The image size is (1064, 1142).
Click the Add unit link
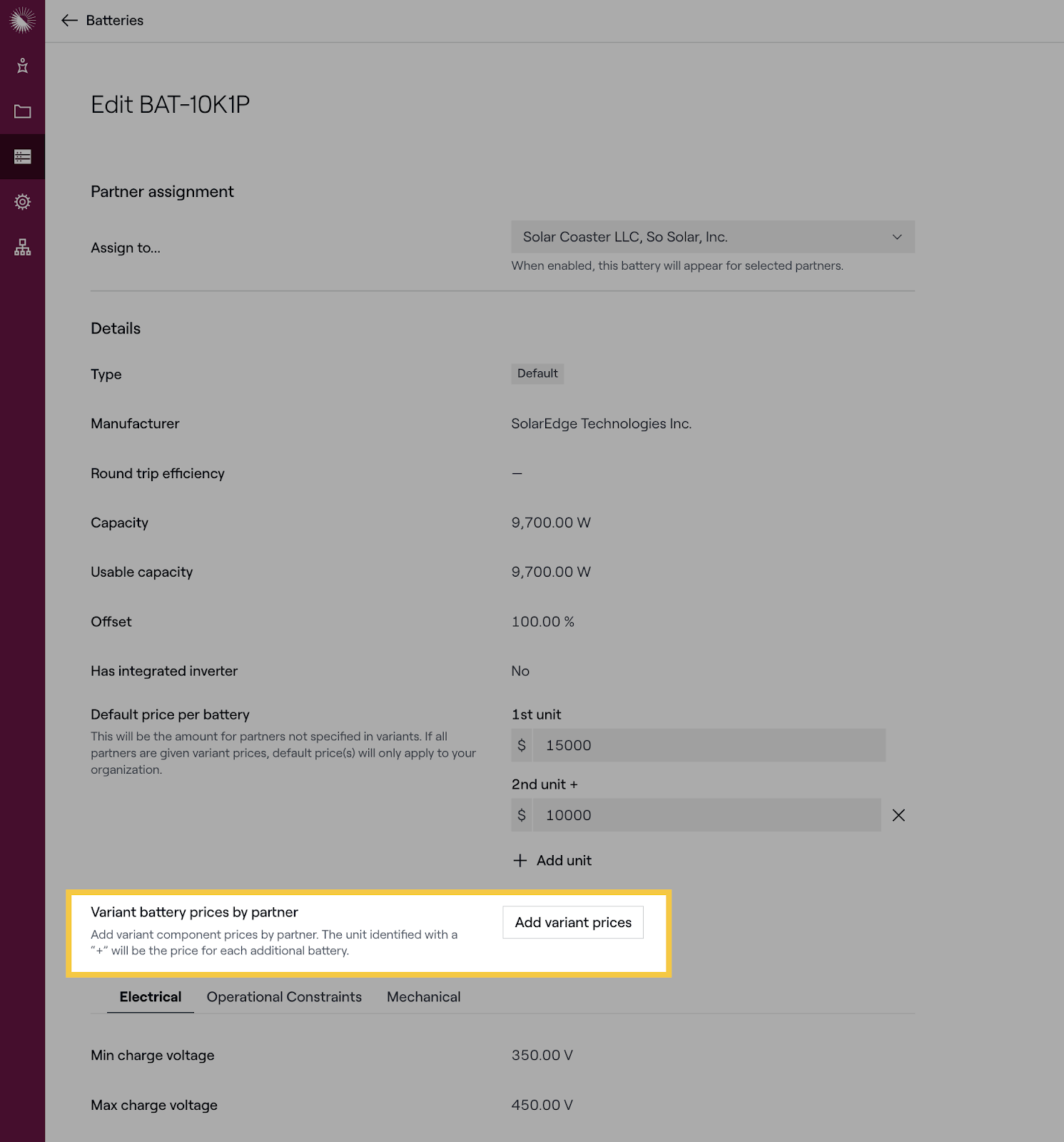(552, 861)
